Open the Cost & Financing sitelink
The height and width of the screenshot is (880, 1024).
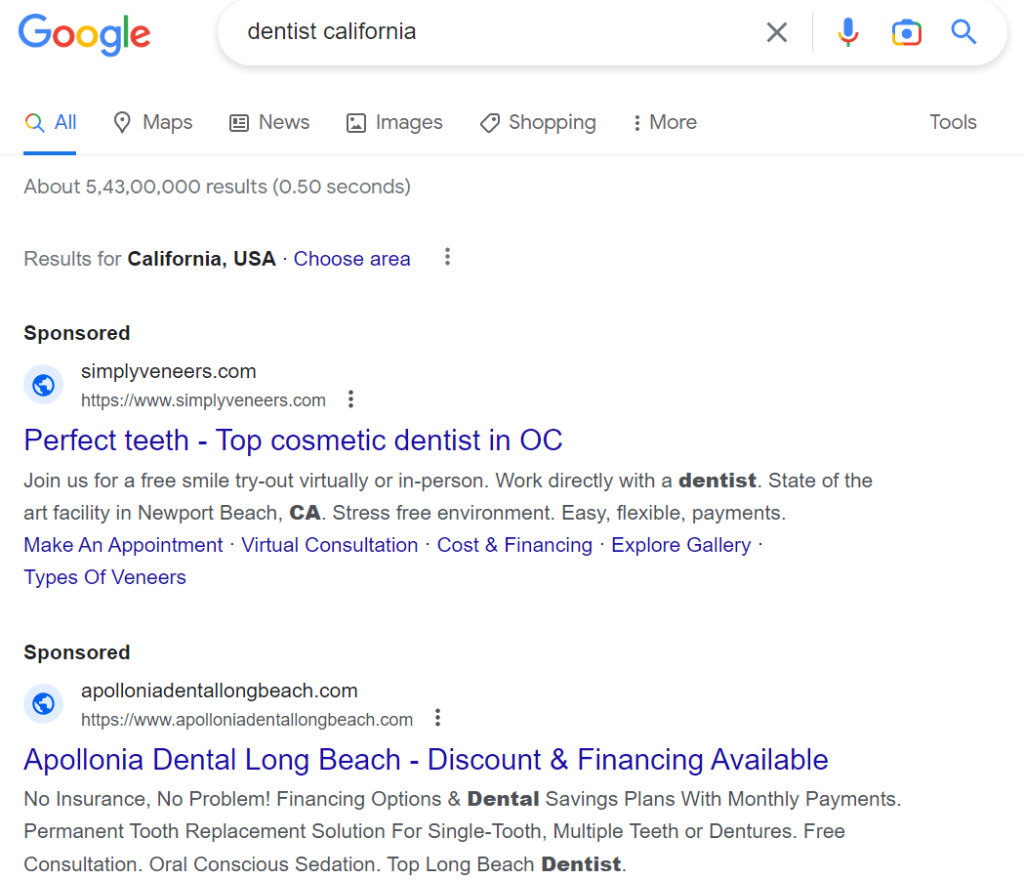click(x=514, y=545)
